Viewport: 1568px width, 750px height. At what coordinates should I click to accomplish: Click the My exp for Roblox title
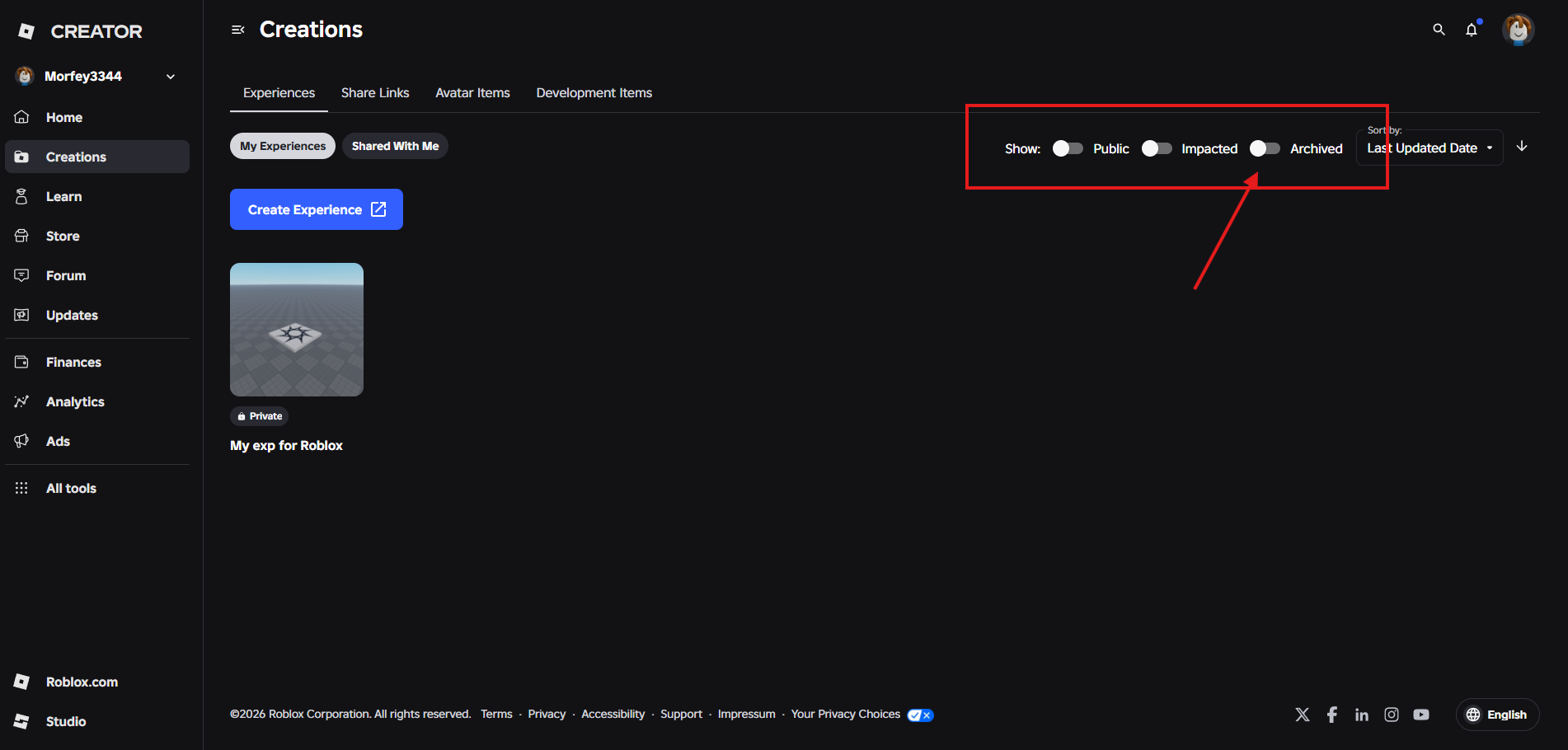pyautogui.click(x=286, y=445)
